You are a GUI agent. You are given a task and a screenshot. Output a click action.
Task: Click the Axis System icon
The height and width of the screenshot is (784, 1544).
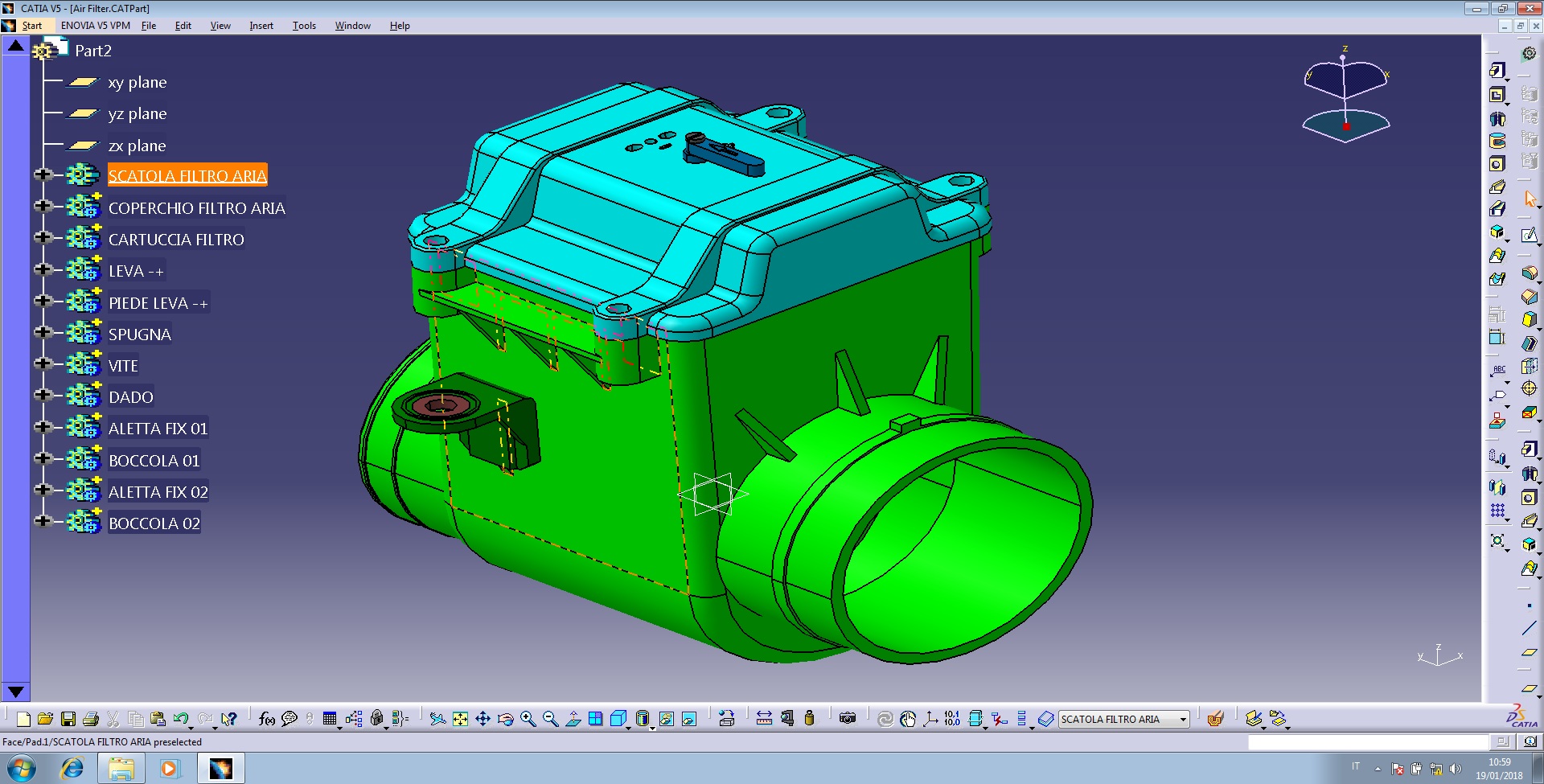930,719
